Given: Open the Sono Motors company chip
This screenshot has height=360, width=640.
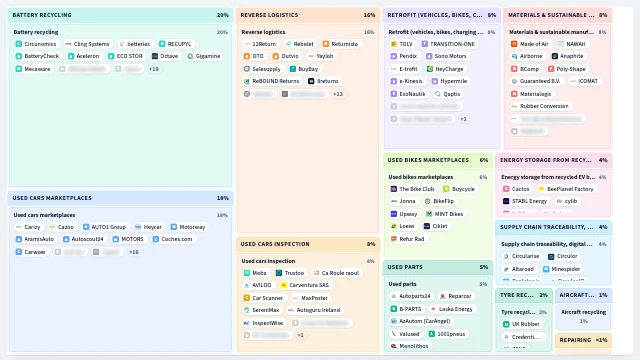Looking at the screenshot, I should tap(446, 56).
